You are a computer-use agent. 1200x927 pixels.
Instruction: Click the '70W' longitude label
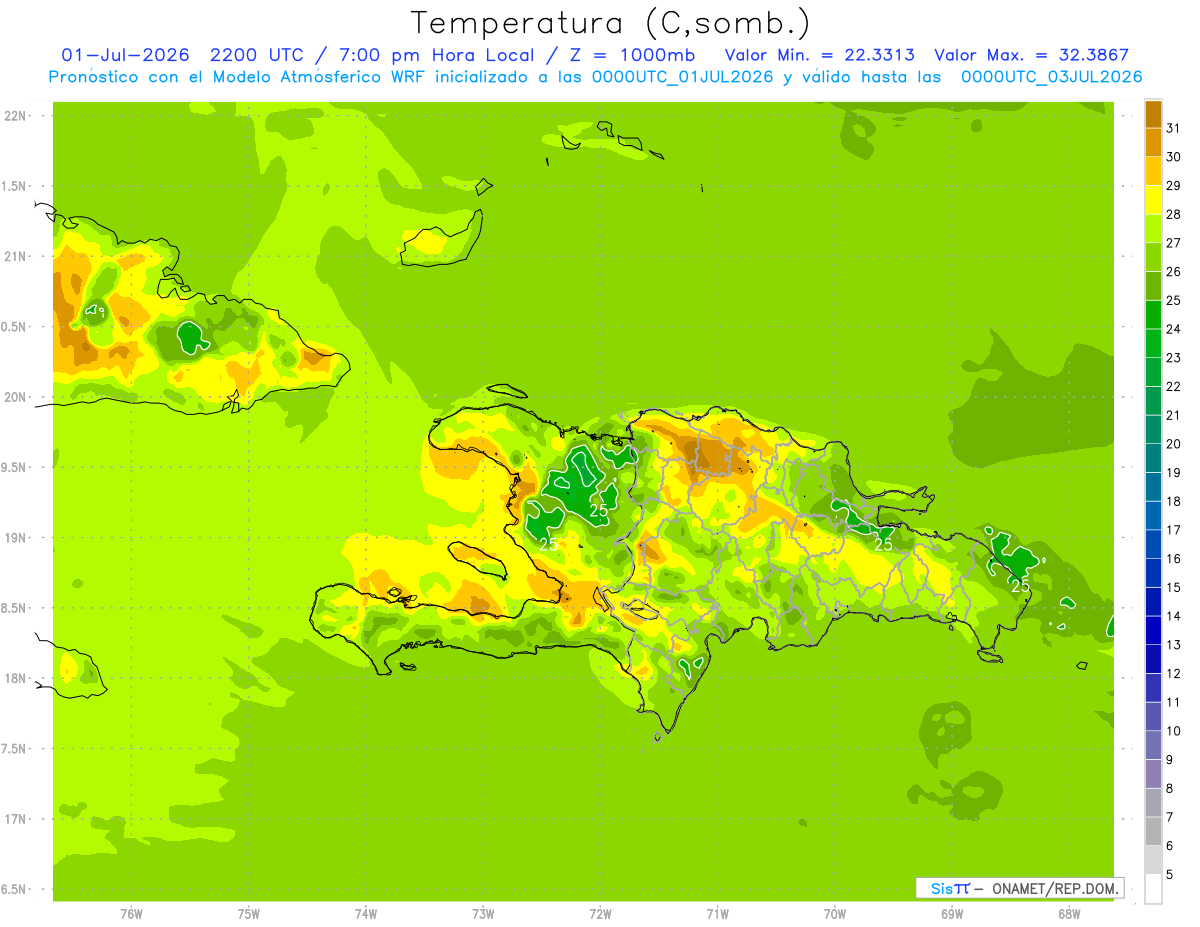coord(835,914)
